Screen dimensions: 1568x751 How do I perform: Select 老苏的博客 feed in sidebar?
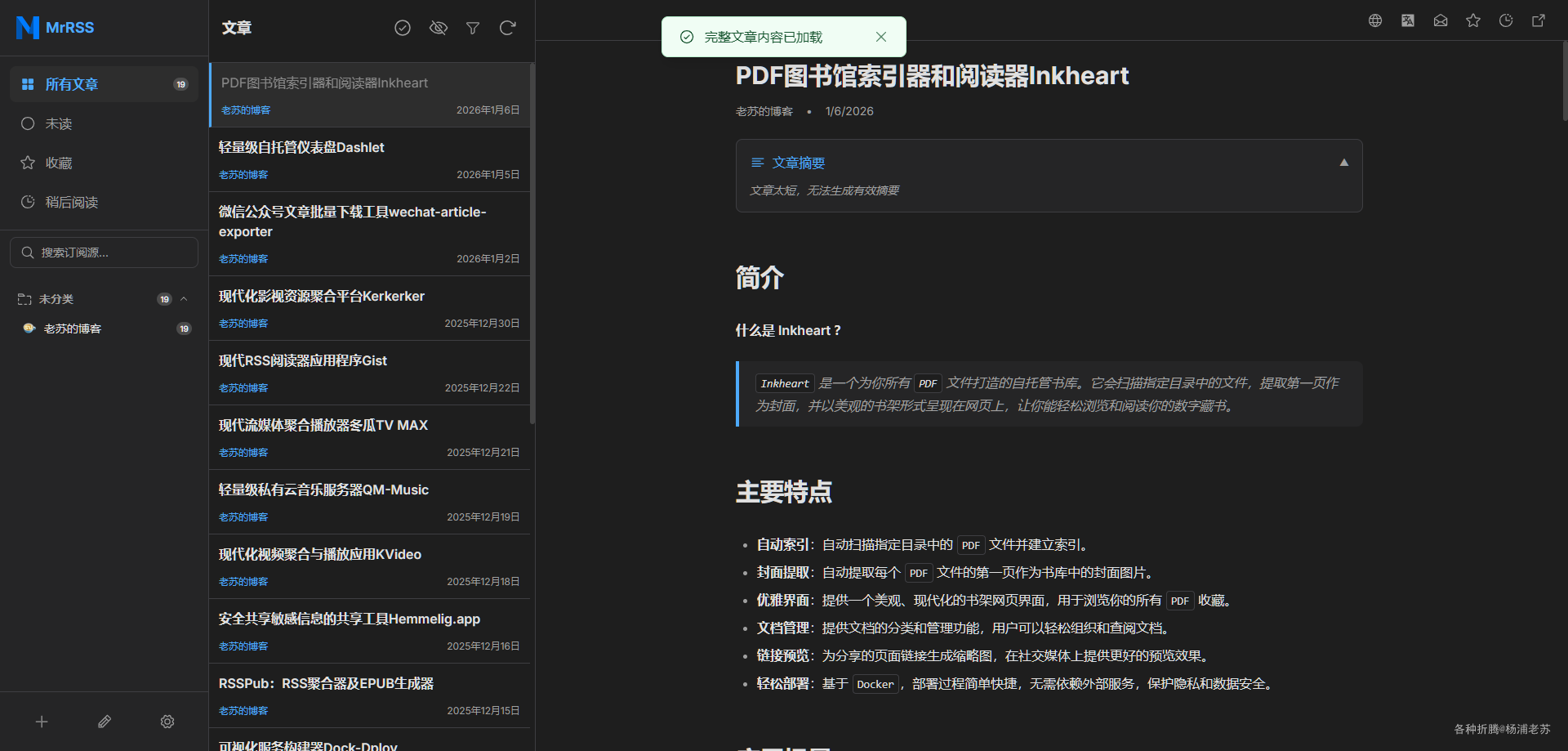(104, 329)
